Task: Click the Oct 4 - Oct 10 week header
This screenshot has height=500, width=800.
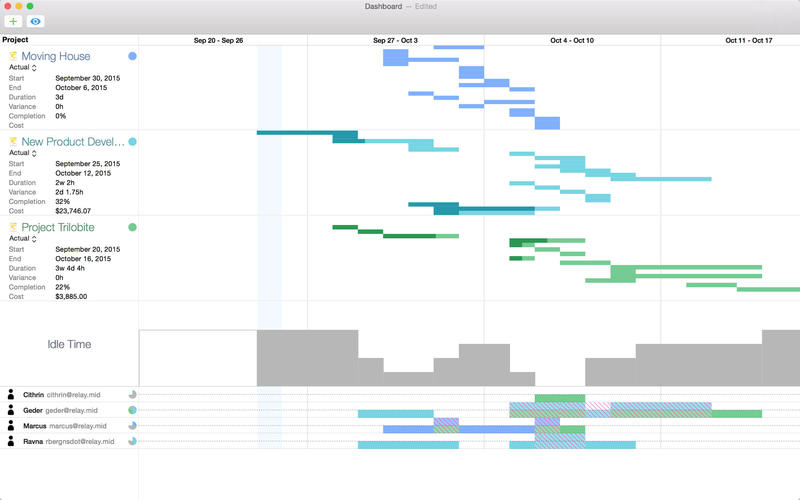Action: (x=572, y=40)
